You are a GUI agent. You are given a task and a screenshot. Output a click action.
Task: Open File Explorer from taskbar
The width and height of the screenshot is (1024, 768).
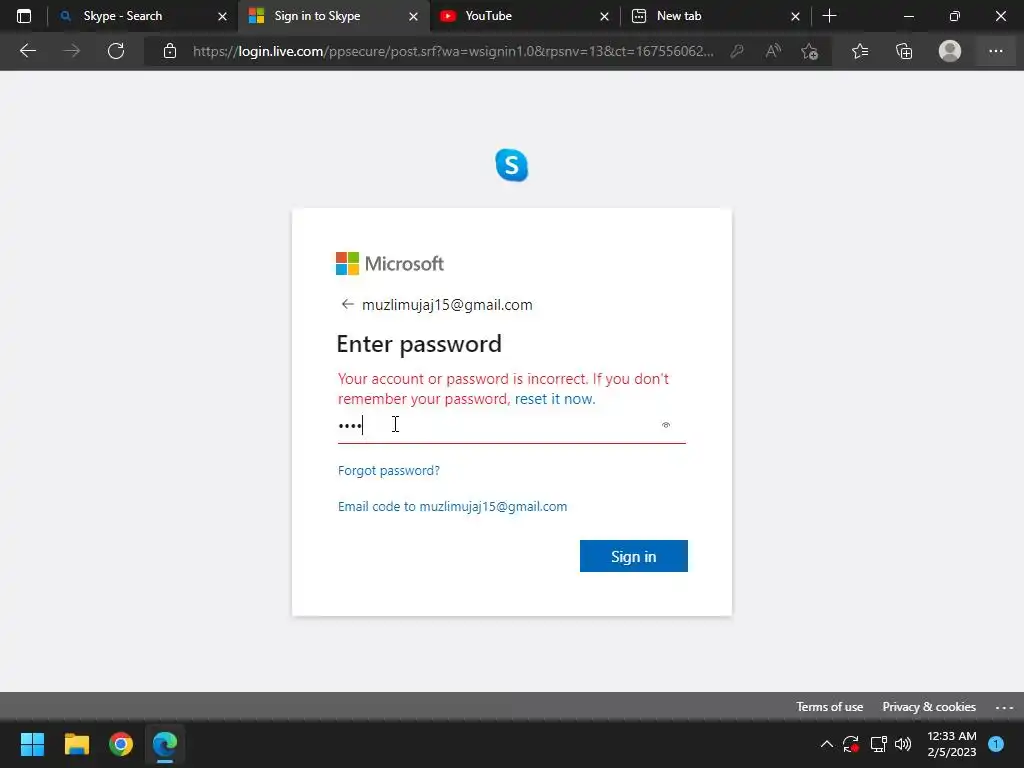click(x=76, y=744)
